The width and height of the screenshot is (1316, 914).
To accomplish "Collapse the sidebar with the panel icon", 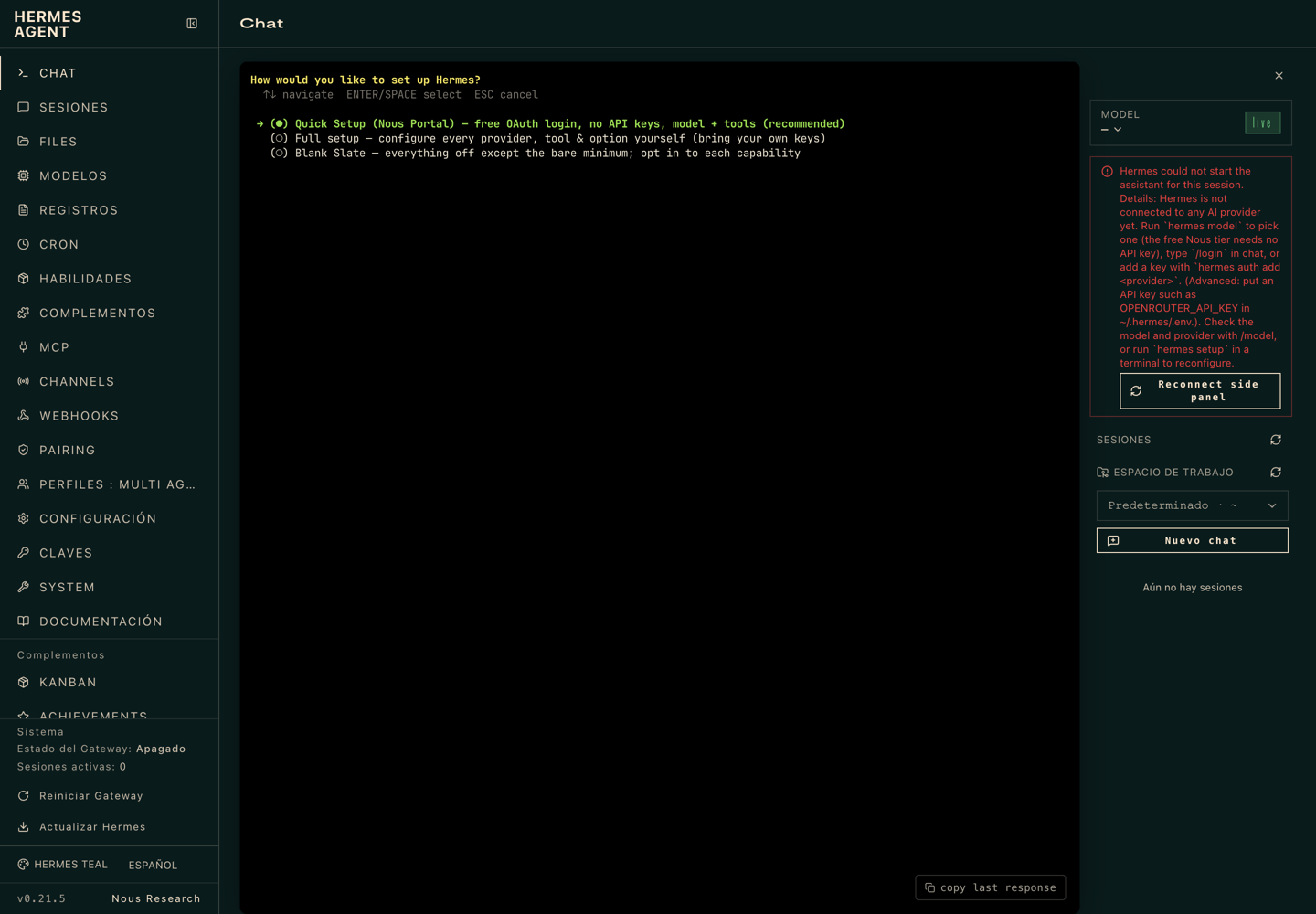I will (x=192, y=24).
